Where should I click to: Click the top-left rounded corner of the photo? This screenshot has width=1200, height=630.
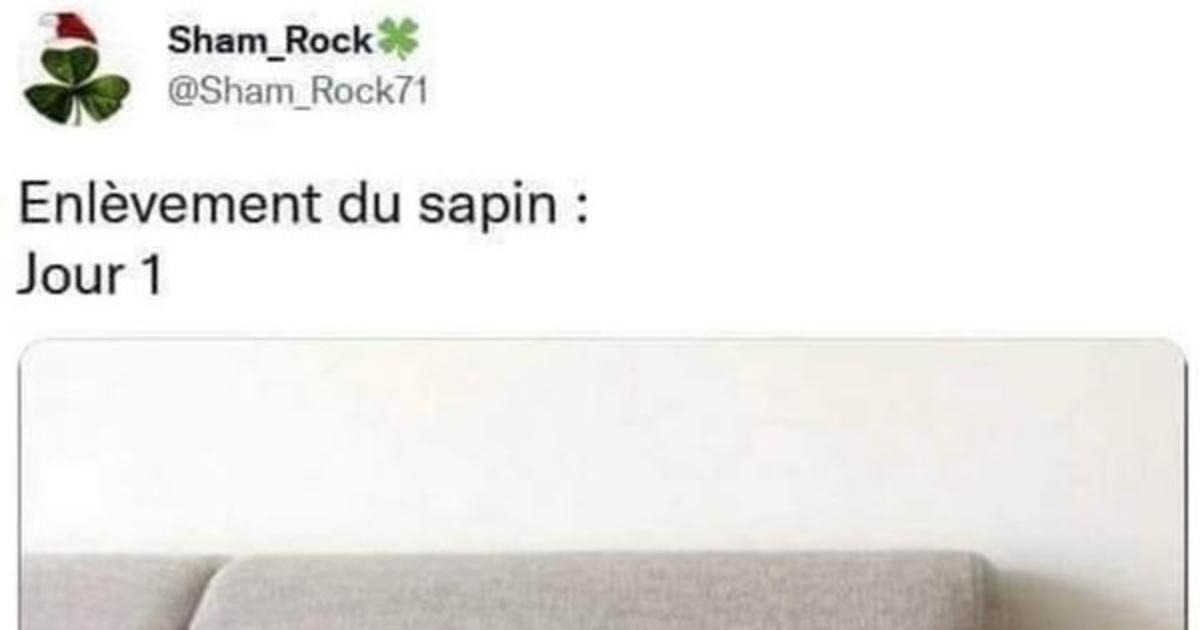[28, 350]
